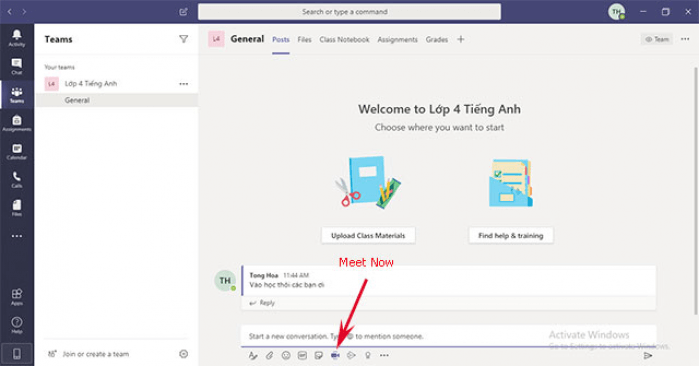The width and height of the screenshot is (699, 366).
Task: Select the Lớp 4 Tiếng Anh team
Action: pos(116,84)
